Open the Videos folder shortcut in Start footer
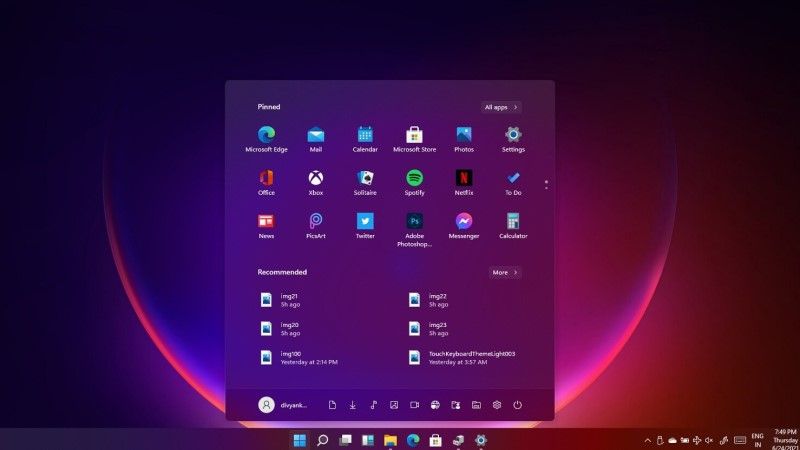Viewport: 800px width, 450px height. click(414, 405)
